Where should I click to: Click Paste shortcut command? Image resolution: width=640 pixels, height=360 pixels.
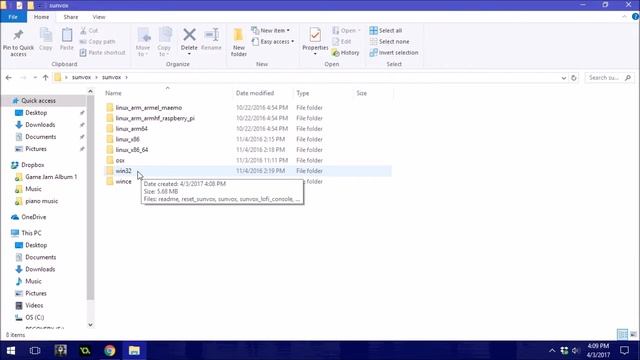coord(102,53)
